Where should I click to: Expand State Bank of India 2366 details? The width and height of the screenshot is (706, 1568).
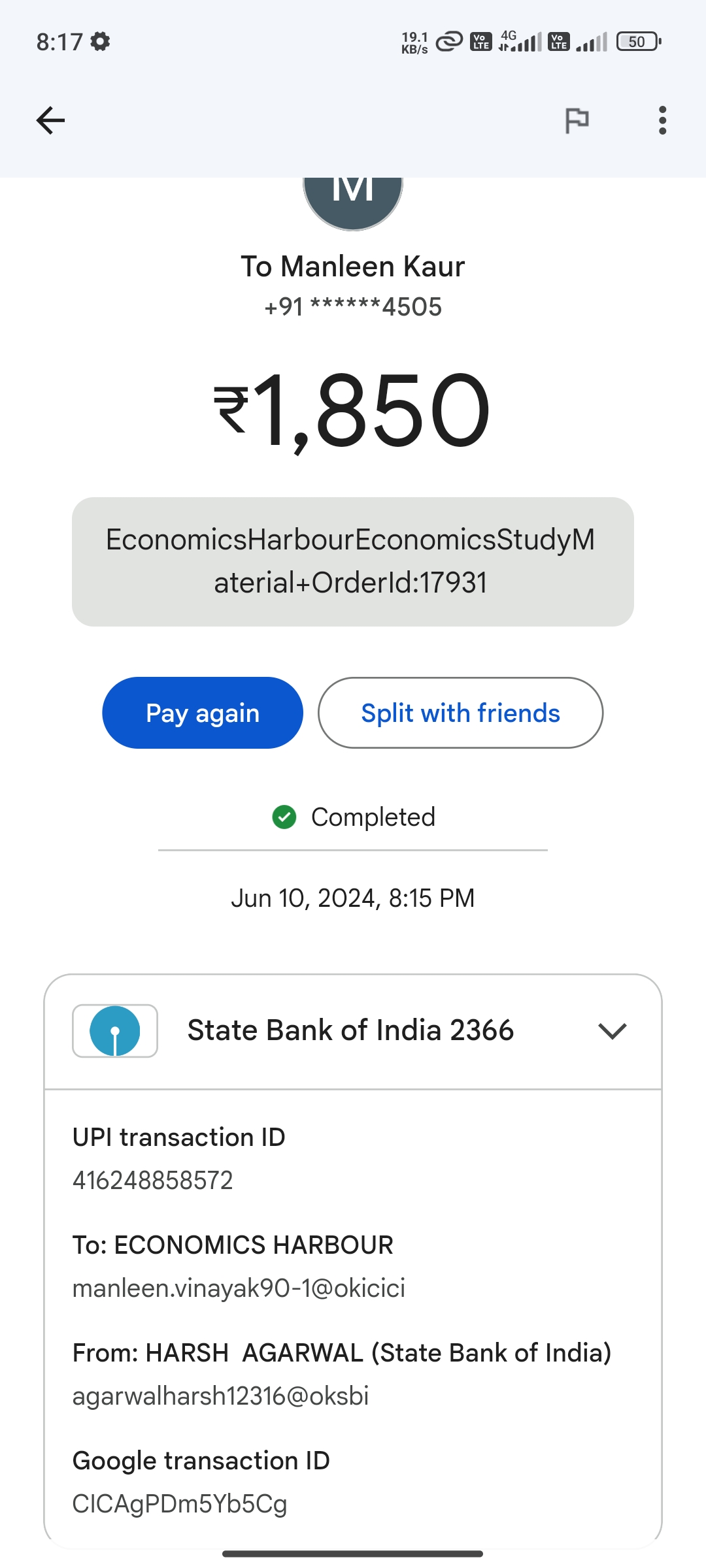coord(350,1031)
